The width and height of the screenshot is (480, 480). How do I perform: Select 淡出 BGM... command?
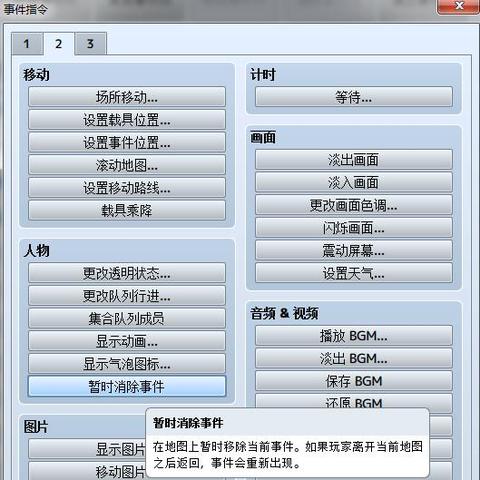[354, 358]
